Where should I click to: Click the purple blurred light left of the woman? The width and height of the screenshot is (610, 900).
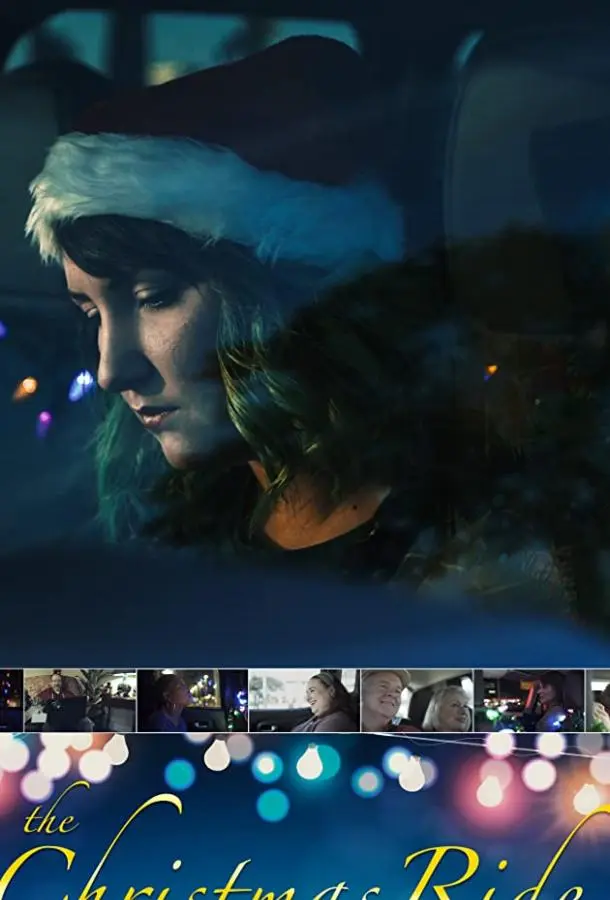(43, 423)
